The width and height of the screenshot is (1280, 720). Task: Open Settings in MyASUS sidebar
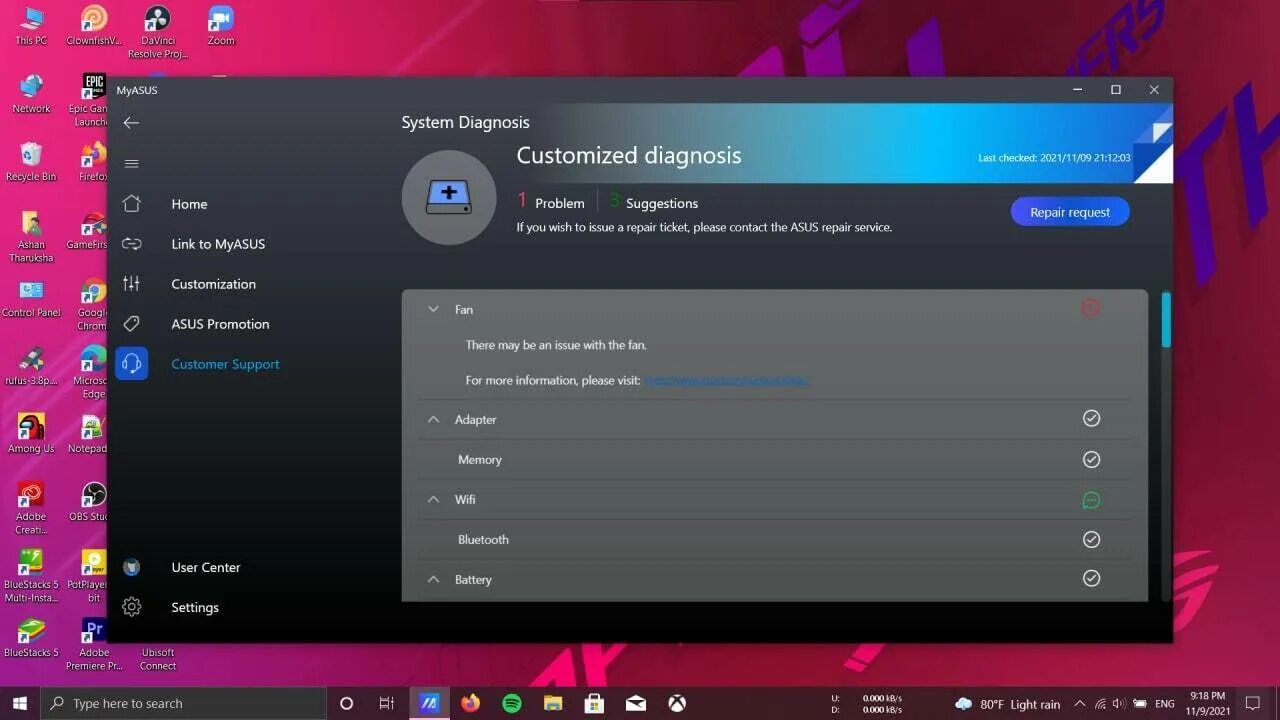pos(195,607)
